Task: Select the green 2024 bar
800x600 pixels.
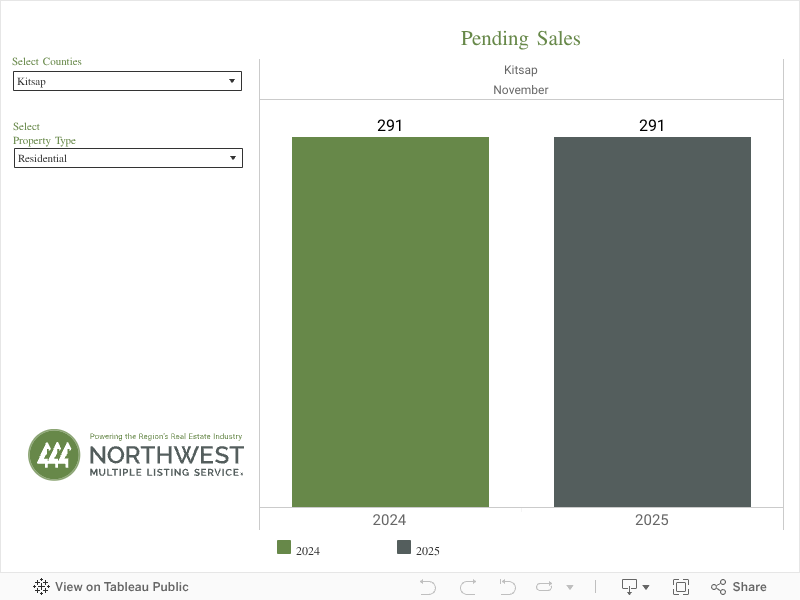Action: pos(390,322)
